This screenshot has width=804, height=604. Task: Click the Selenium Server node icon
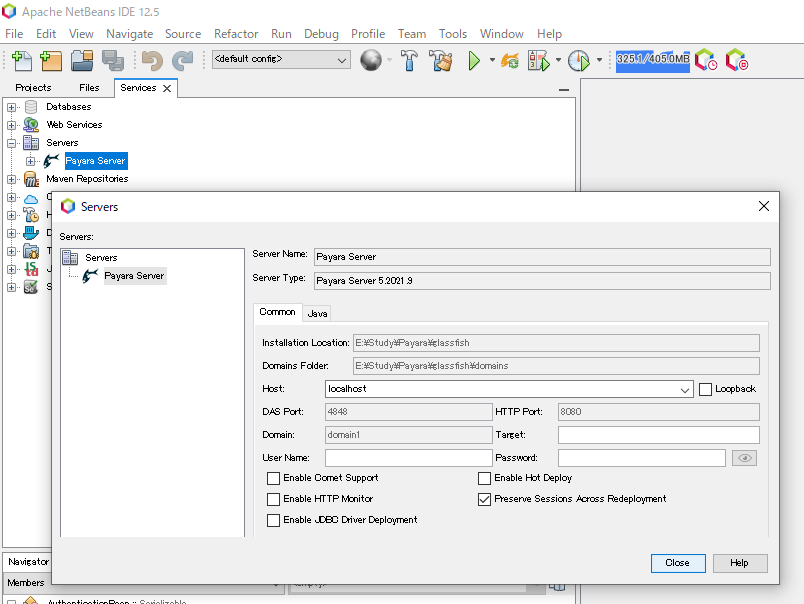(31, 287)
